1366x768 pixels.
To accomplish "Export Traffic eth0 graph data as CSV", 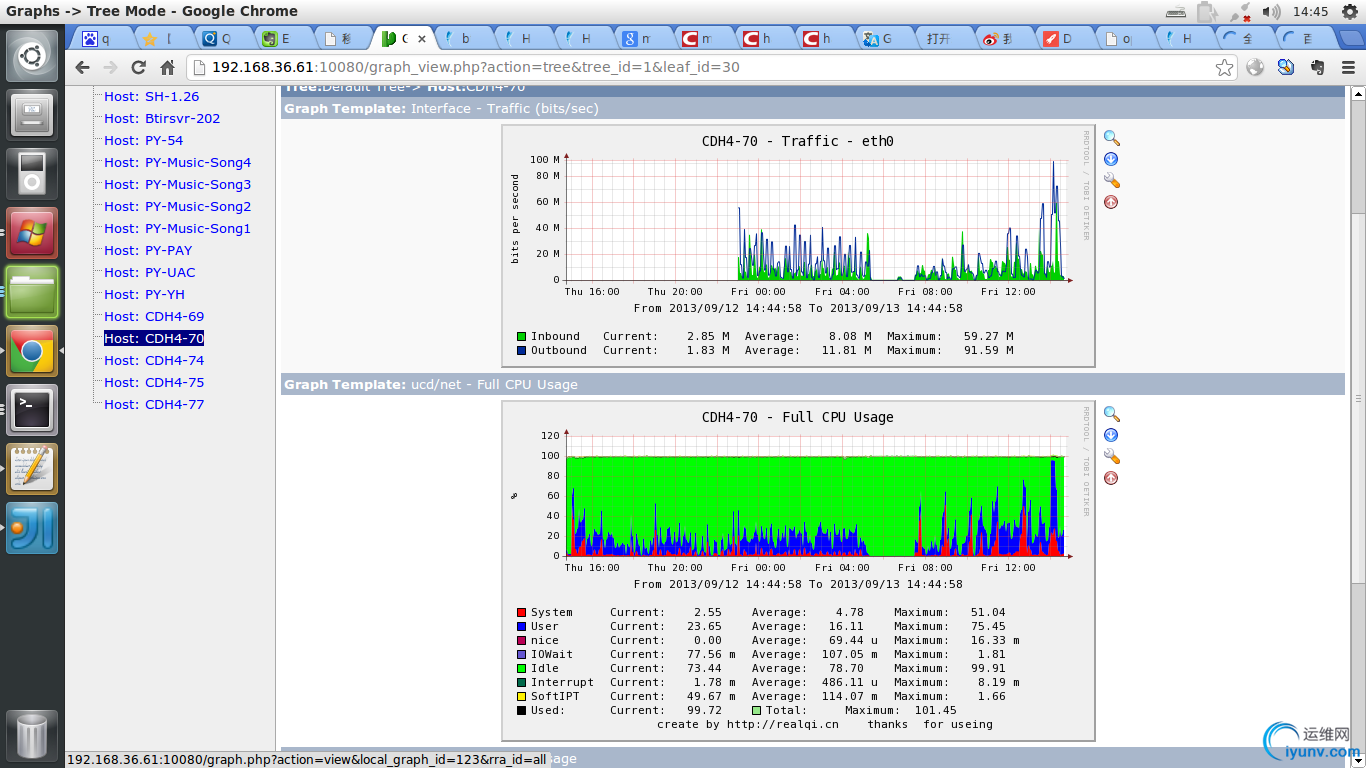I will 1111,159.
